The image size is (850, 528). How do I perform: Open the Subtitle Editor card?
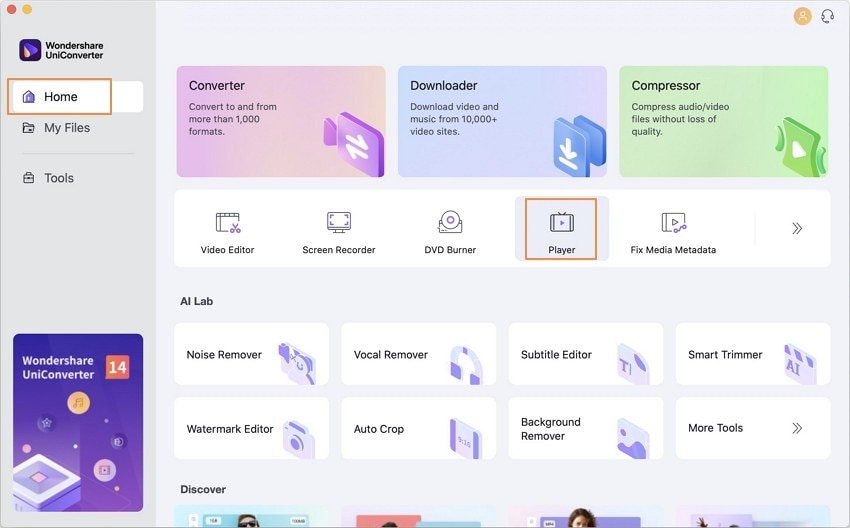pos(586,354)
